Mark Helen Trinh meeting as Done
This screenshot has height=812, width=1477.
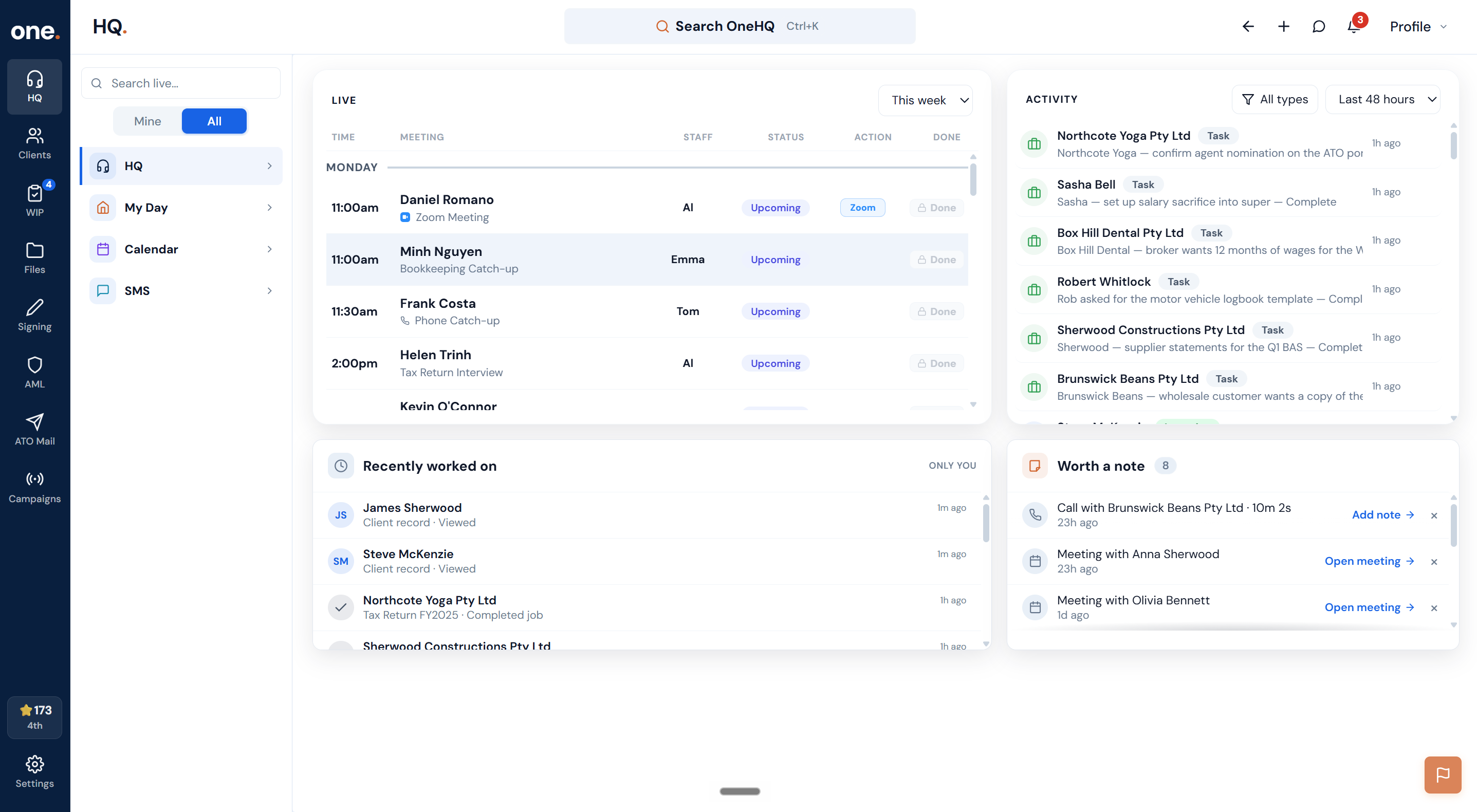937,363
